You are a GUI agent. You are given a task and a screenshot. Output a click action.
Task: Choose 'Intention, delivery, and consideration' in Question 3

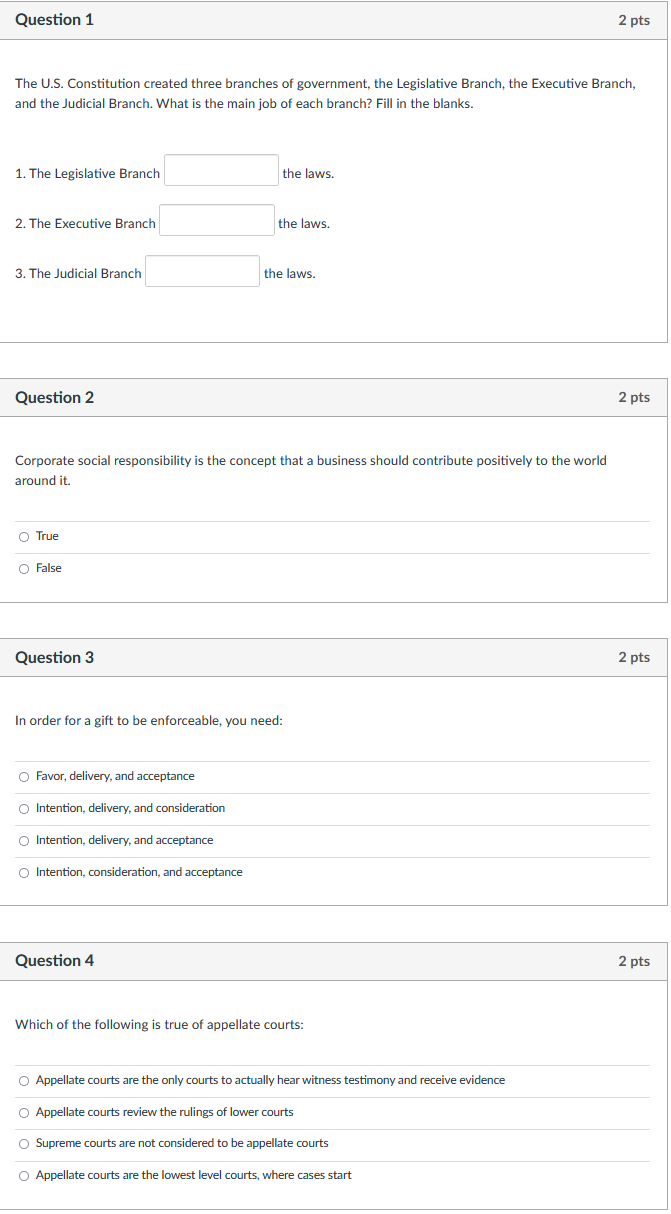[x=23, y=808]
